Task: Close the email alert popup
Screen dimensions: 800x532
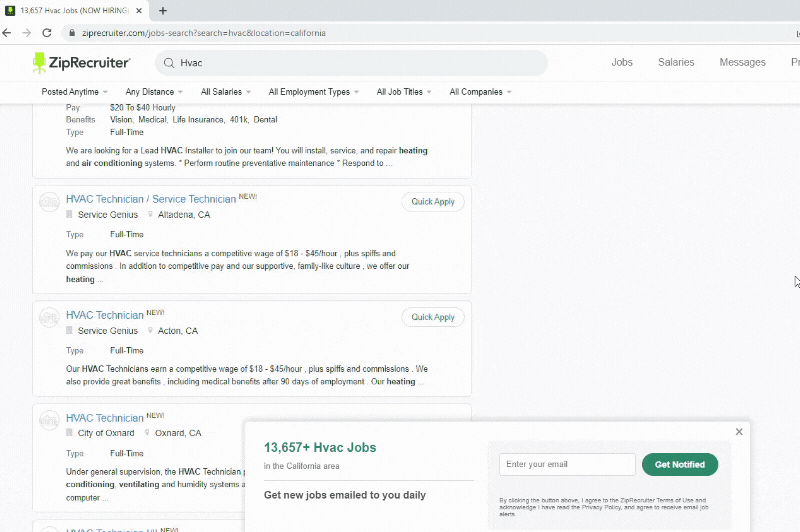Action: [x=739, y=432]
